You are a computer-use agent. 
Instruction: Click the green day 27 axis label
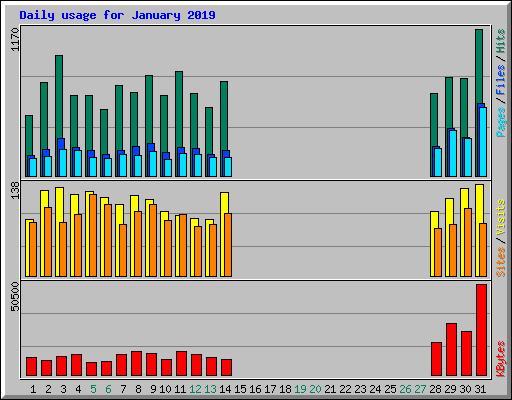click(420, 389)
